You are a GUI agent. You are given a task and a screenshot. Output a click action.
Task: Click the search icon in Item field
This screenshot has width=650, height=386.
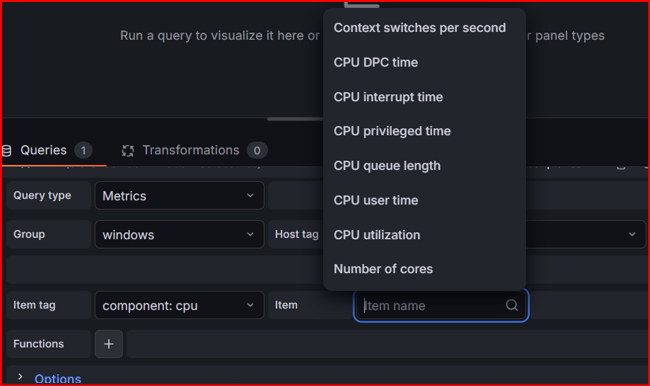(512, 305)
